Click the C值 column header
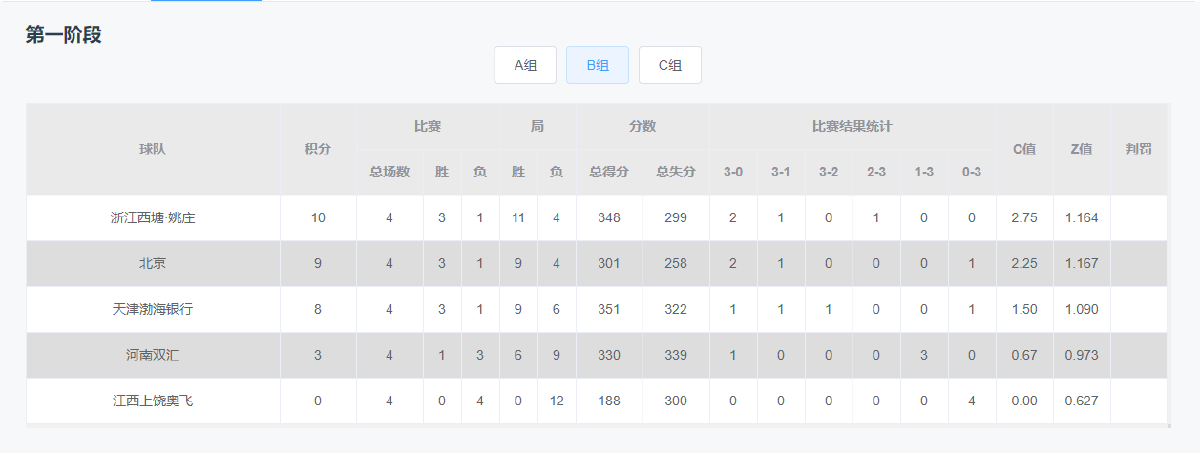Viewport: 1200px width, 453px height. (1024, 149)
